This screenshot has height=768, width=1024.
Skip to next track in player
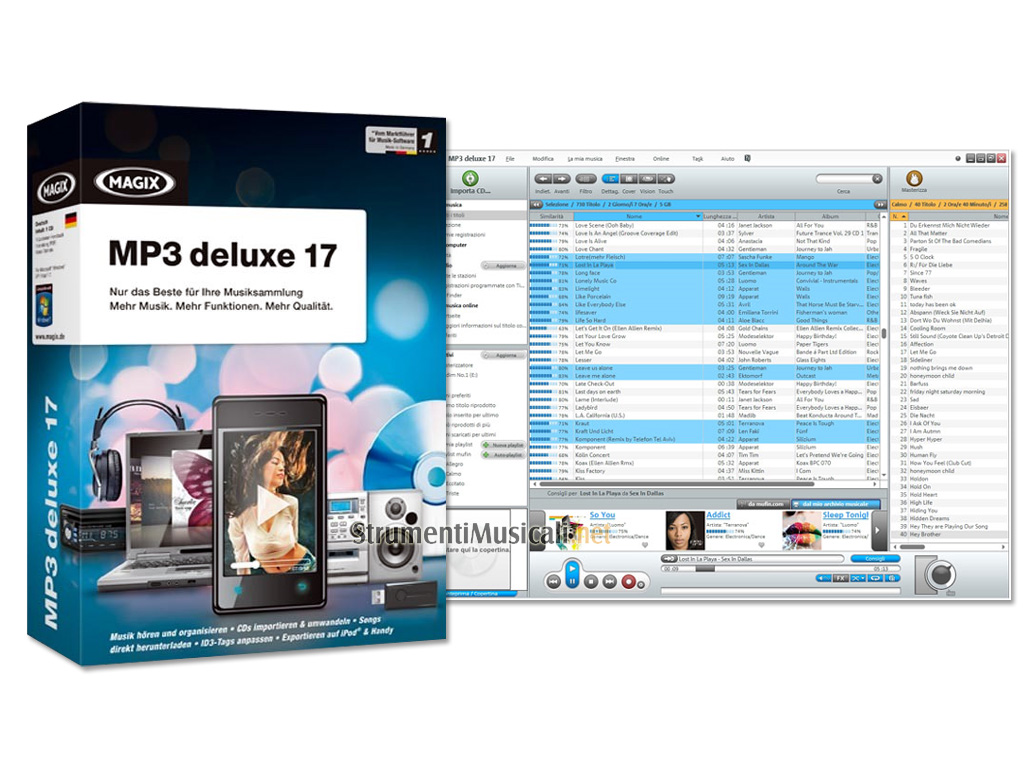[610, 581]
